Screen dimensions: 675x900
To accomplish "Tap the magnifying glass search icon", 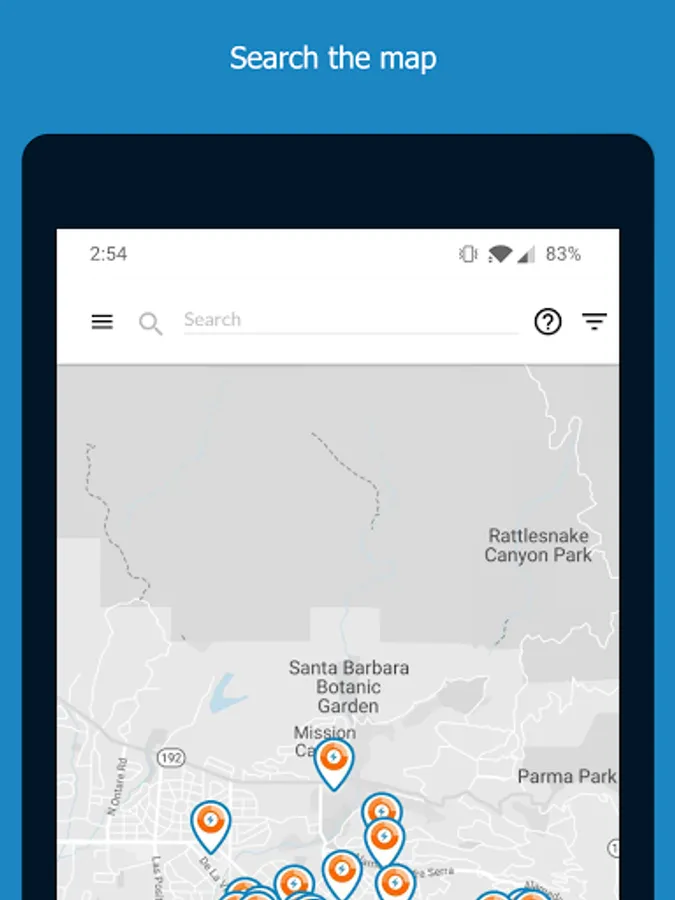I will click(150, 323).
